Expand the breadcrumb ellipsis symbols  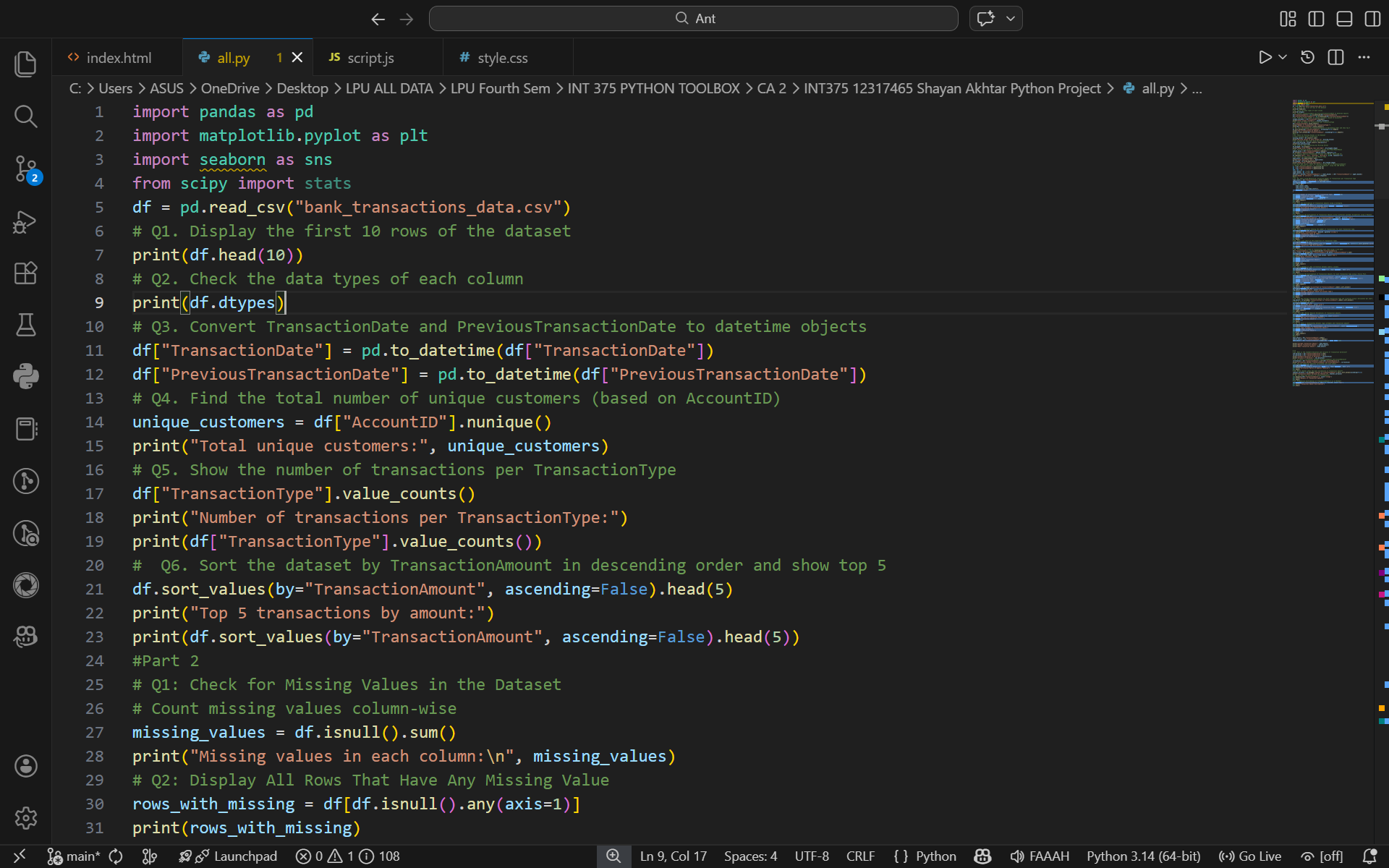(1197, 88)
